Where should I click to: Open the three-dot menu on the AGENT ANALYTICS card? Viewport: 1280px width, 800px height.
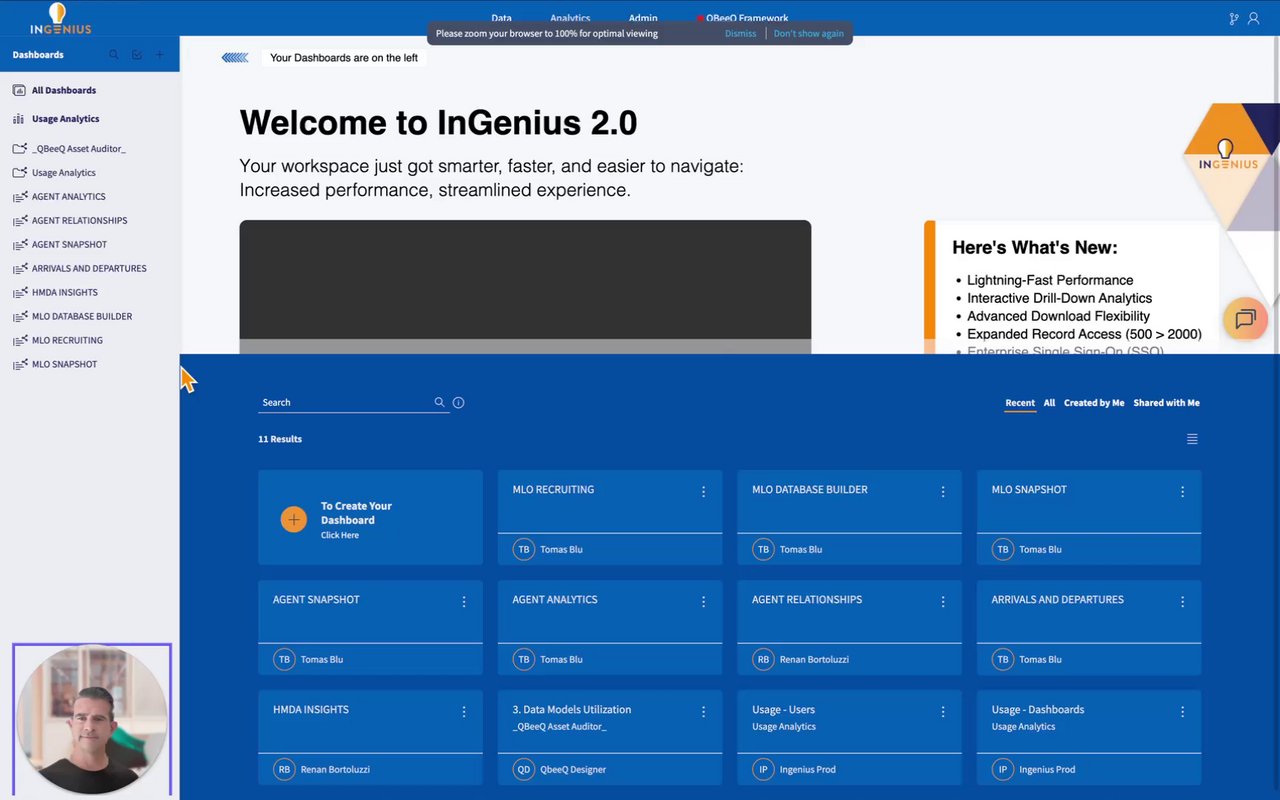pos(703,602)
